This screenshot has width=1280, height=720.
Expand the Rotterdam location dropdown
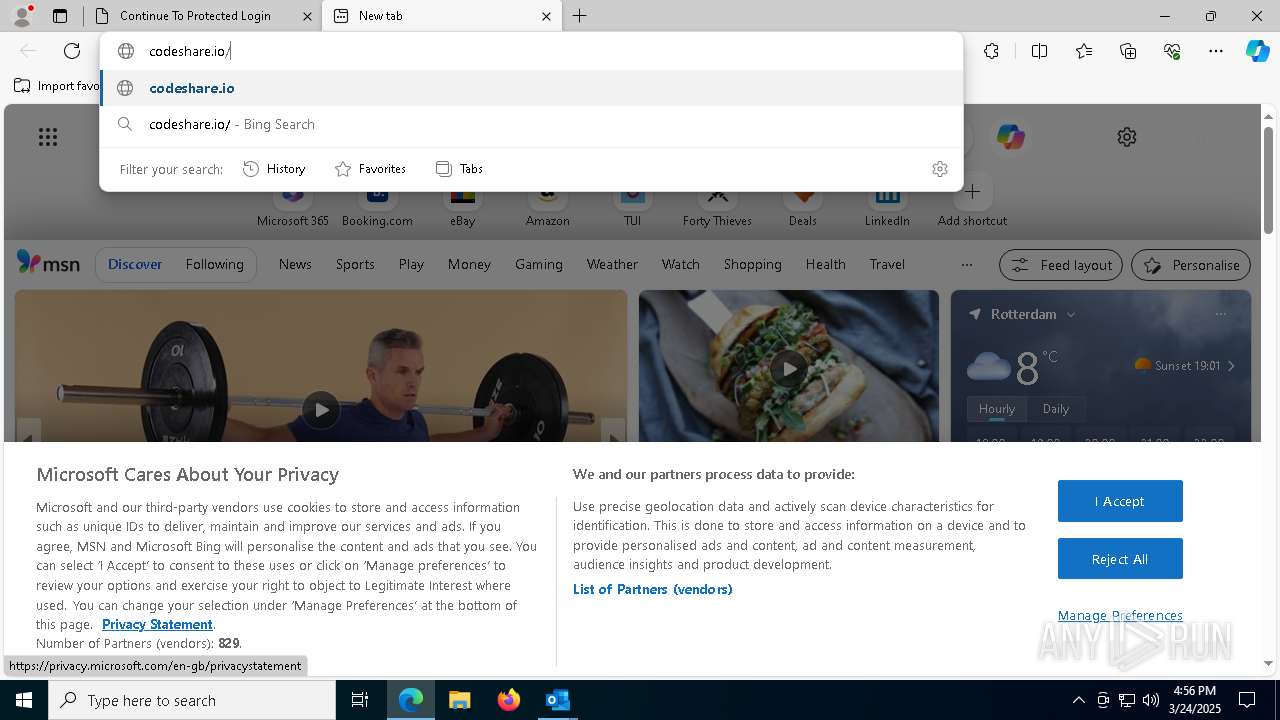pos(1070,314)
